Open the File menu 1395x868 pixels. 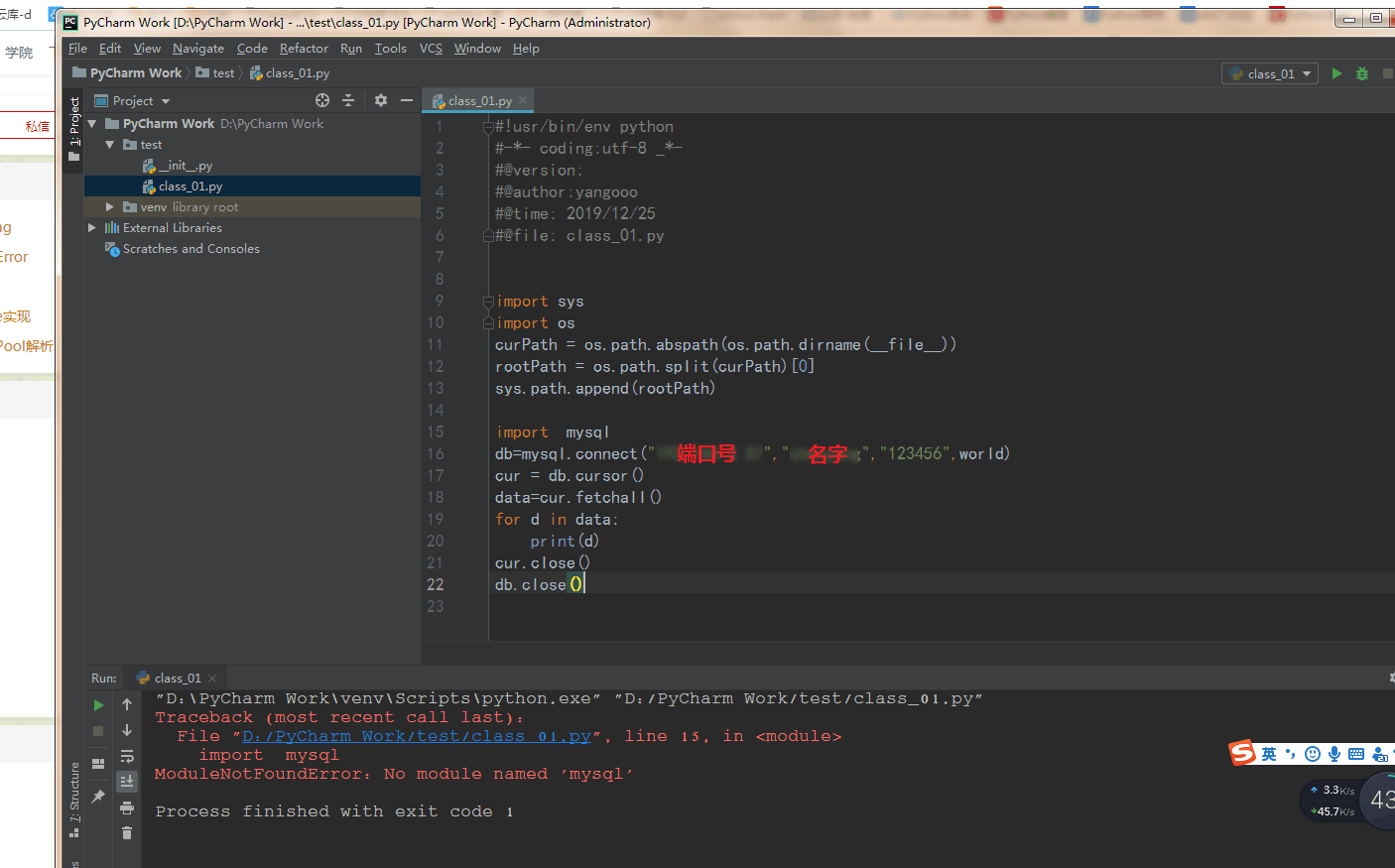77,48
